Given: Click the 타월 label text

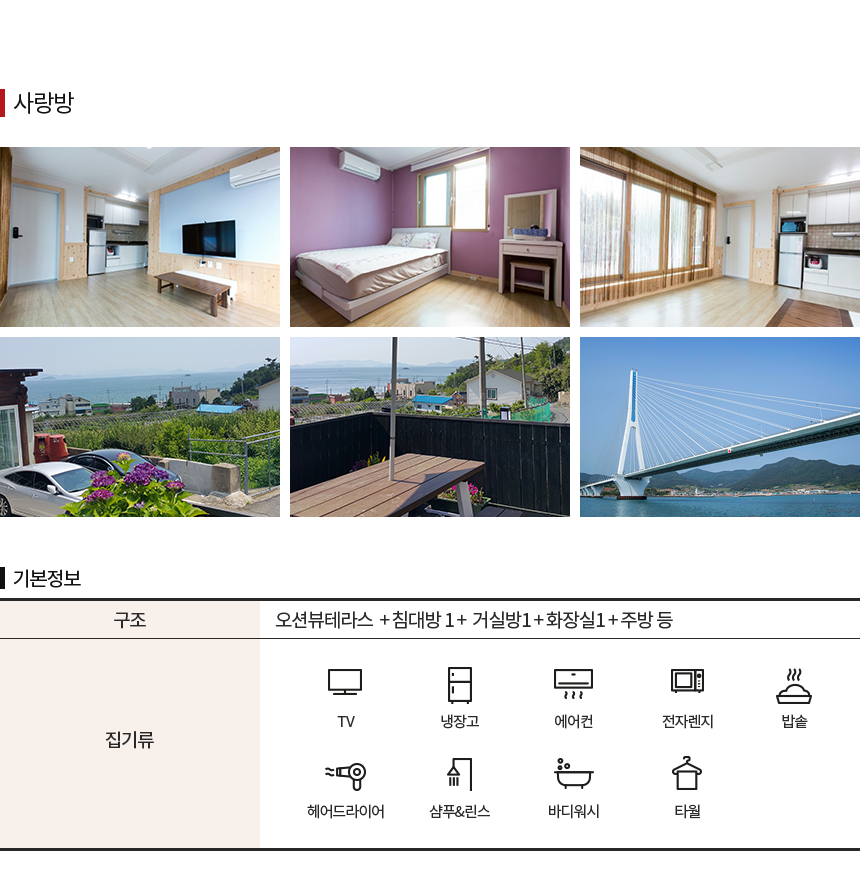Looking at the screenshot, I should point(688,811).
